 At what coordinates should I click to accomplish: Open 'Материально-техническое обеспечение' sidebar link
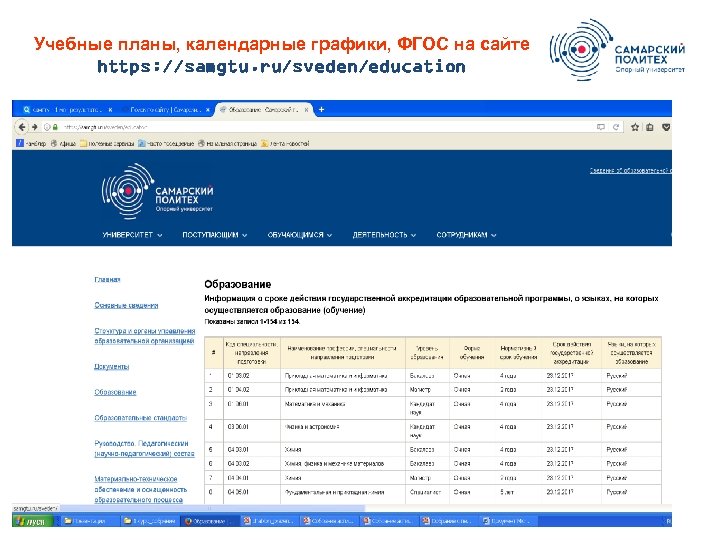point(141,489)
